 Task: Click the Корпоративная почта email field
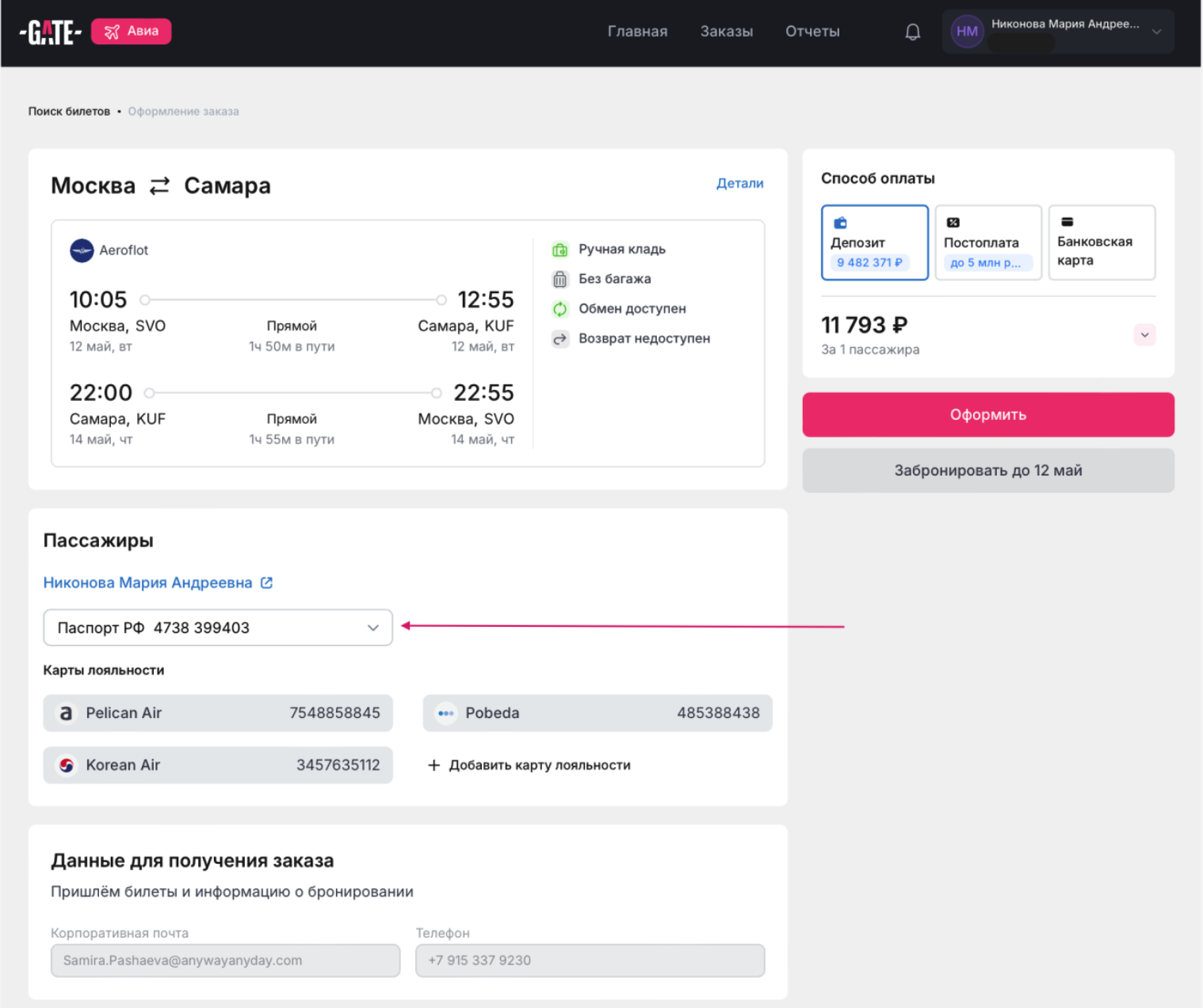pyautogui.click(x=225, y=960)
